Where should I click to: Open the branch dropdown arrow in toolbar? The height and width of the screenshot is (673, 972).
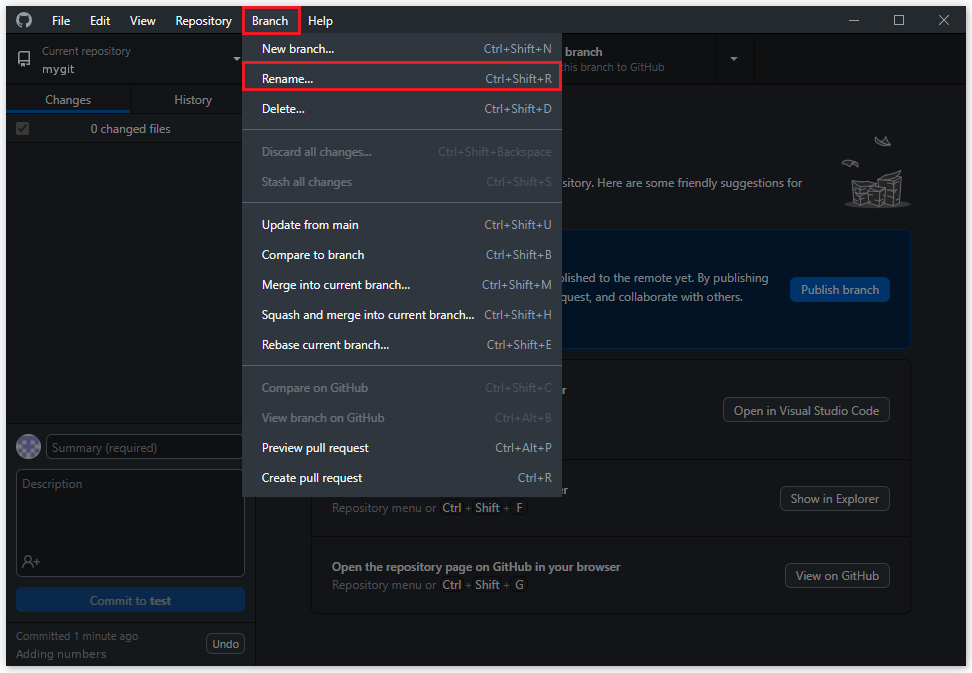[x=733, y=59]
